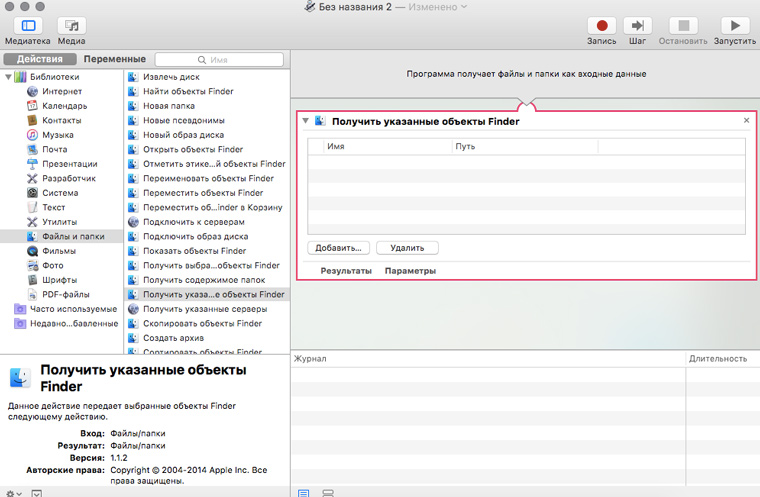Open the Медиа media browser icon
This screenshot has width=760, height=497.
[71, 25]
